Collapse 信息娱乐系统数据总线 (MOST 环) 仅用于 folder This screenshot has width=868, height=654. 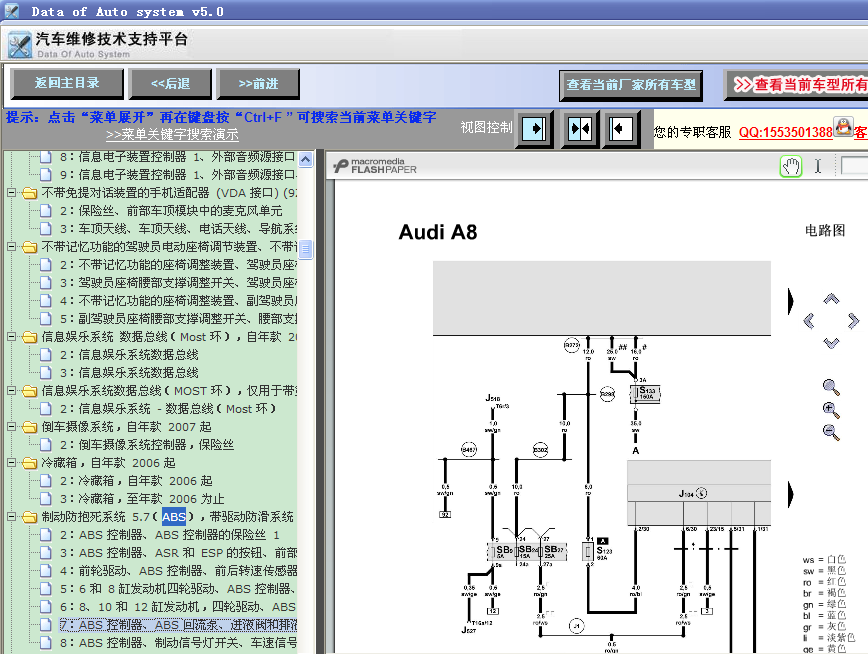[11, 390]
